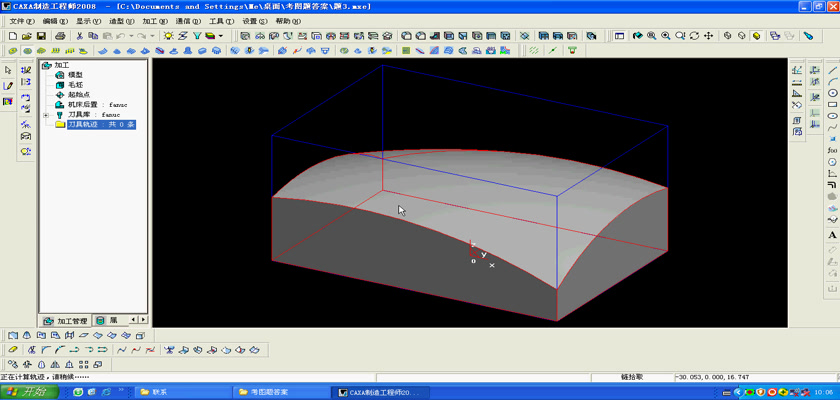Select 刀具轨迹 : 共 0 条 item
840x400 pixels.
[101, 125]
